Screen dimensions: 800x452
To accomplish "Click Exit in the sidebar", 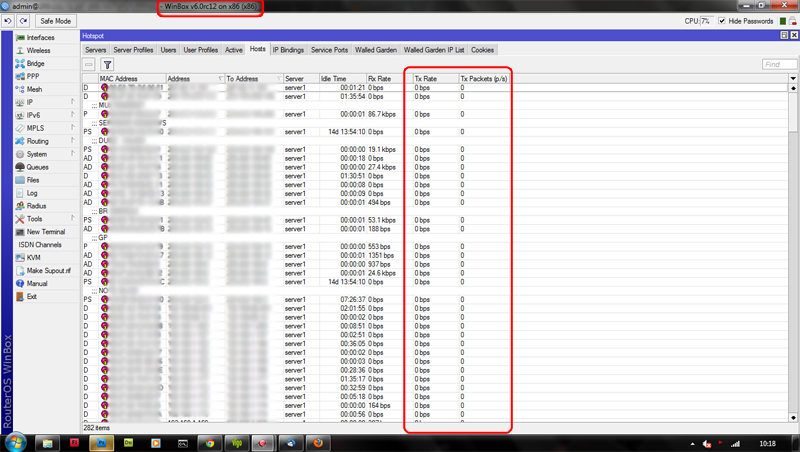I will point(32,296).
